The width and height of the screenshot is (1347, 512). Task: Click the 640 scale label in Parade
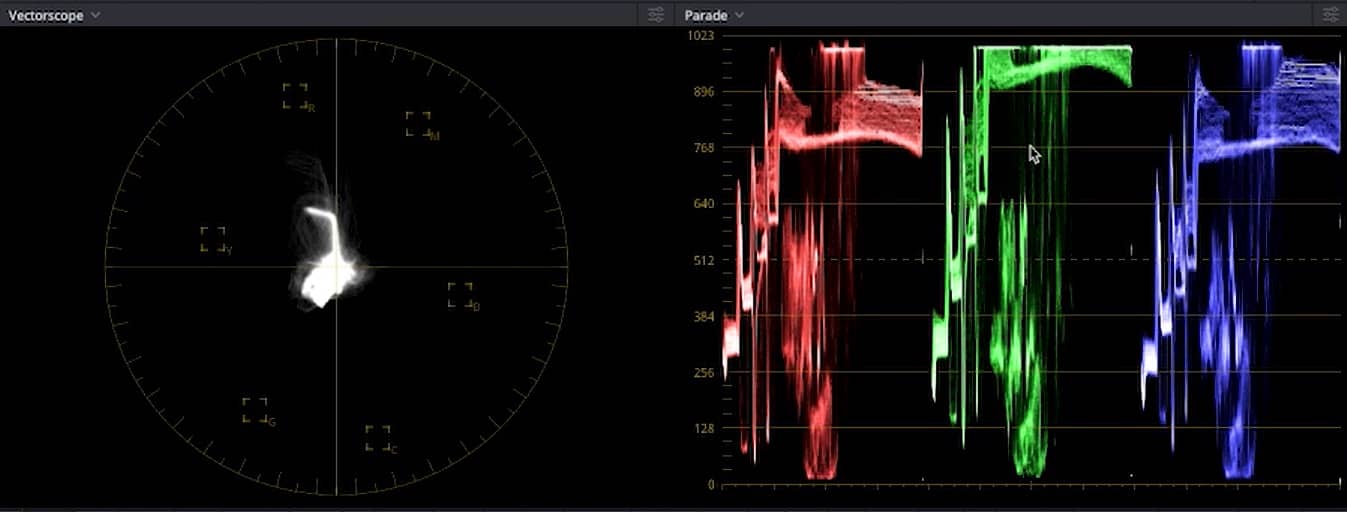[x=705, y=204]
